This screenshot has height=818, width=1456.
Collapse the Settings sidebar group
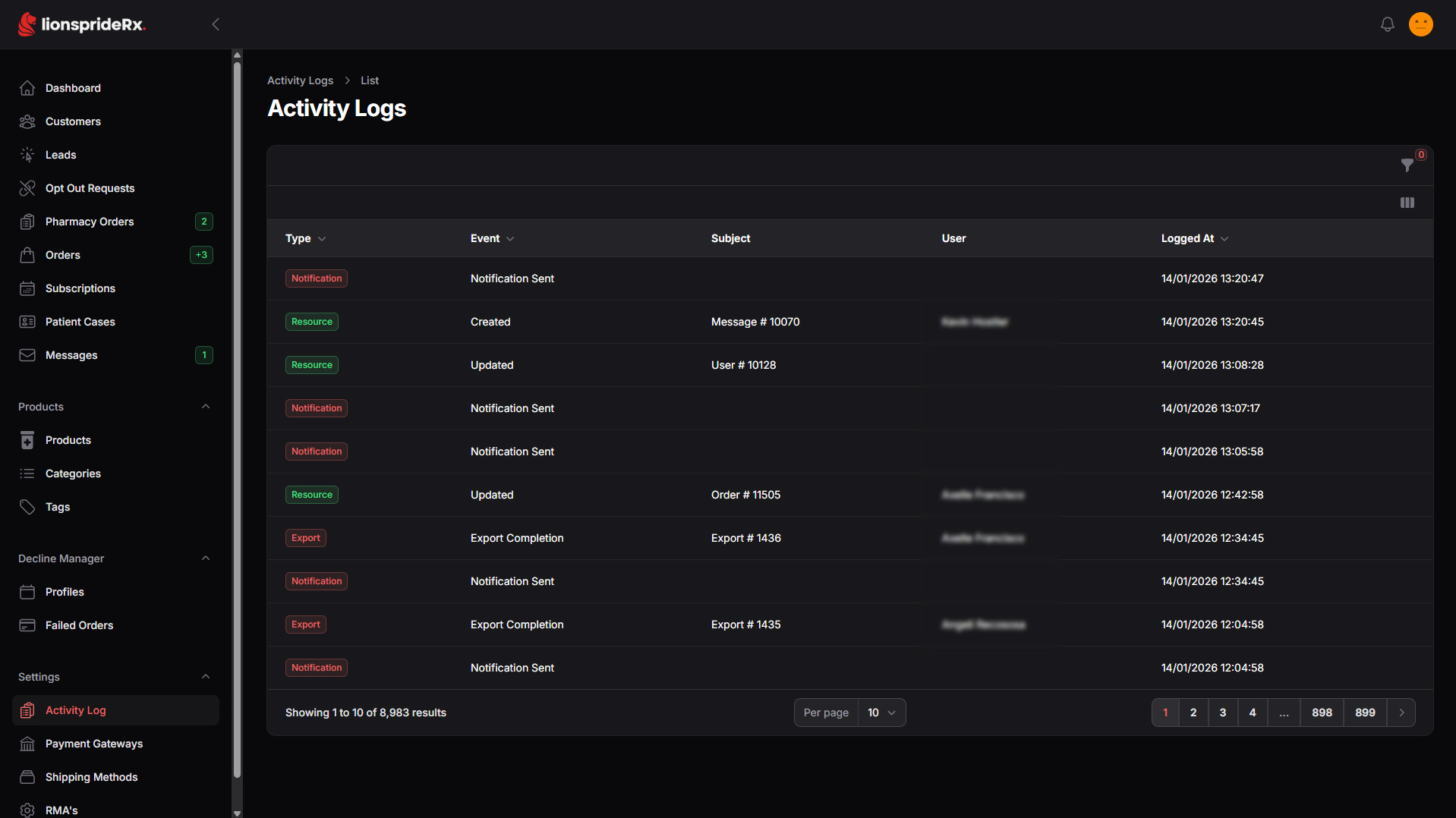click(x=206, y=677)
